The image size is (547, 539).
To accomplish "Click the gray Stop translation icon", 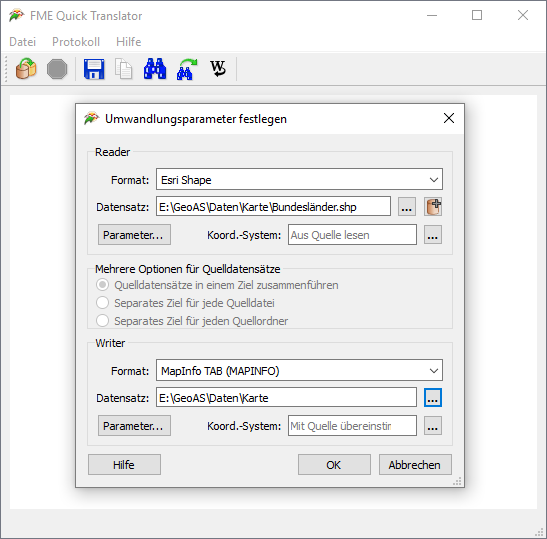I will [x=57, y=69].
